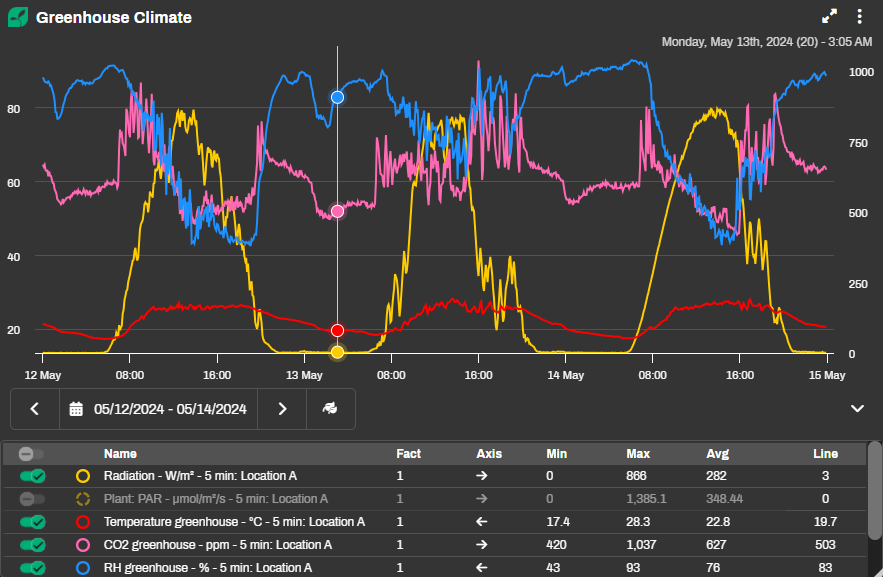The image size is (883, 577).
Task: Go to the previous date range
Action: [35, 409]
